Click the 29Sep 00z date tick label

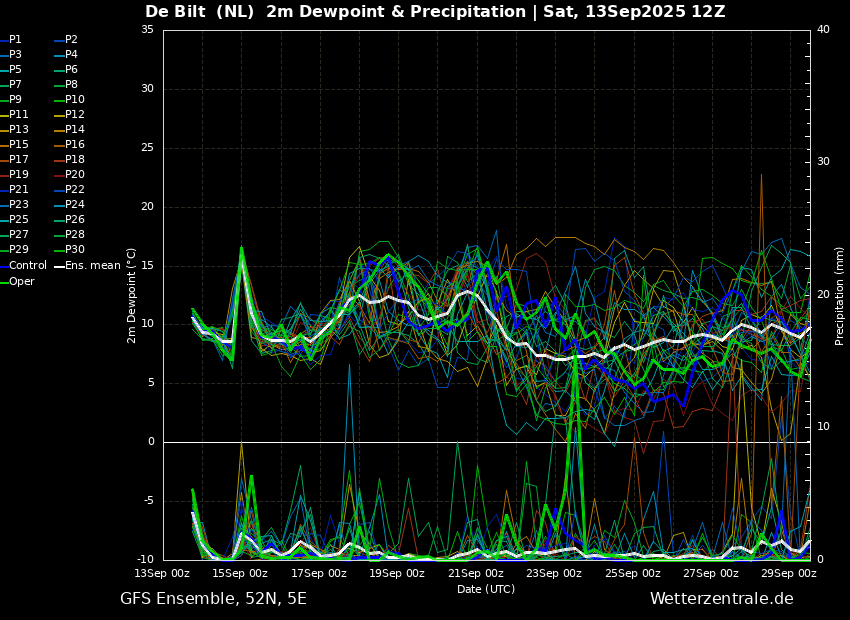[789, 573]
